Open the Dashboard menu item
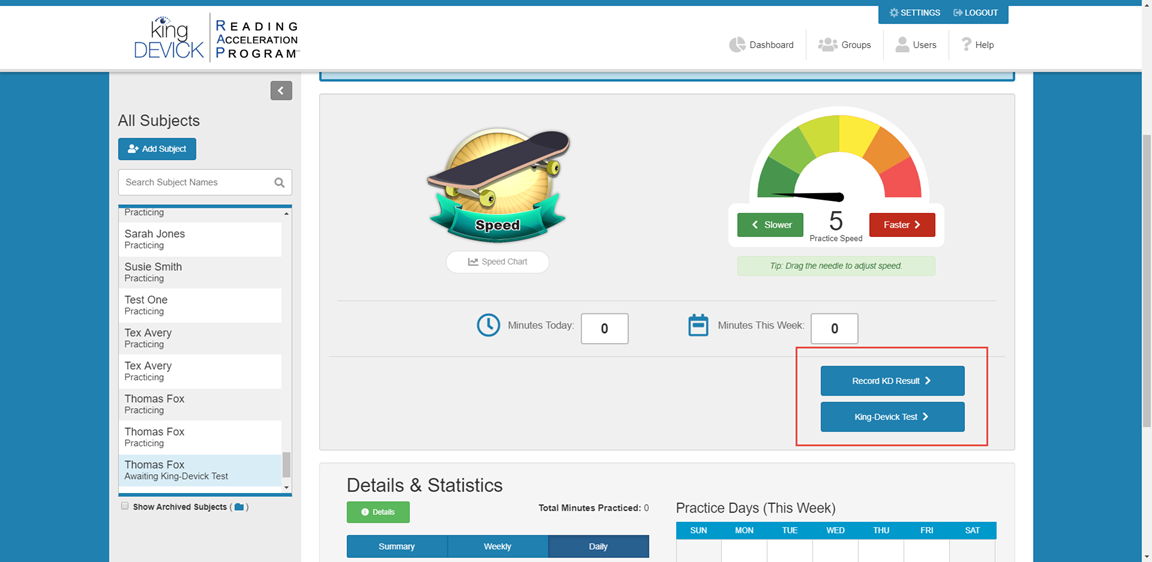The width and height of the screenshot is (1152, 562). [x=761, y=45]
